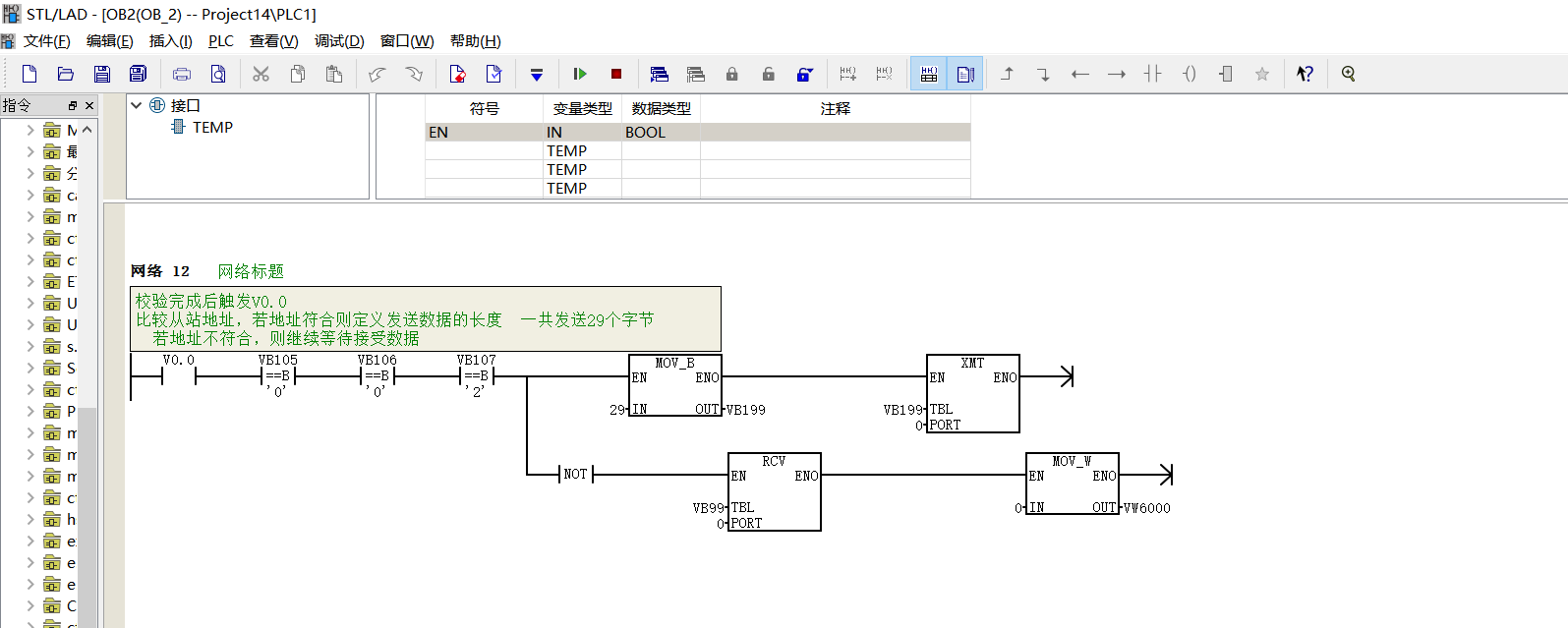This screenshot has width=1568, height=628.
Task: Undo the last action with the left arrow
Action: coord(377,74)
